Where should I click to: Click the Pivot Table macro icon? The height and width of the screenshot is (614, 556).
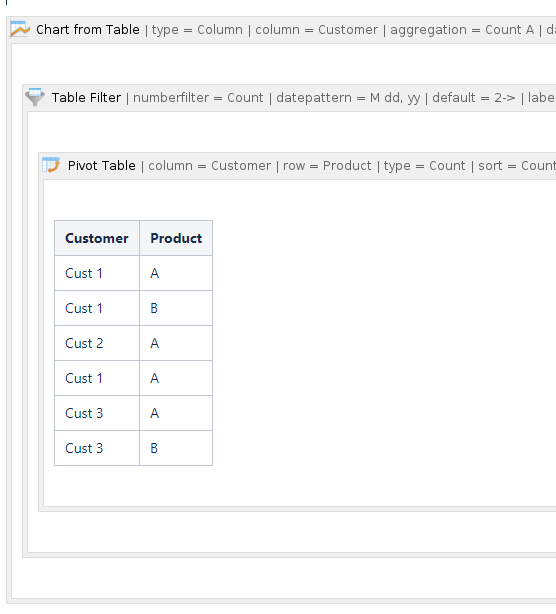[51, 165]
